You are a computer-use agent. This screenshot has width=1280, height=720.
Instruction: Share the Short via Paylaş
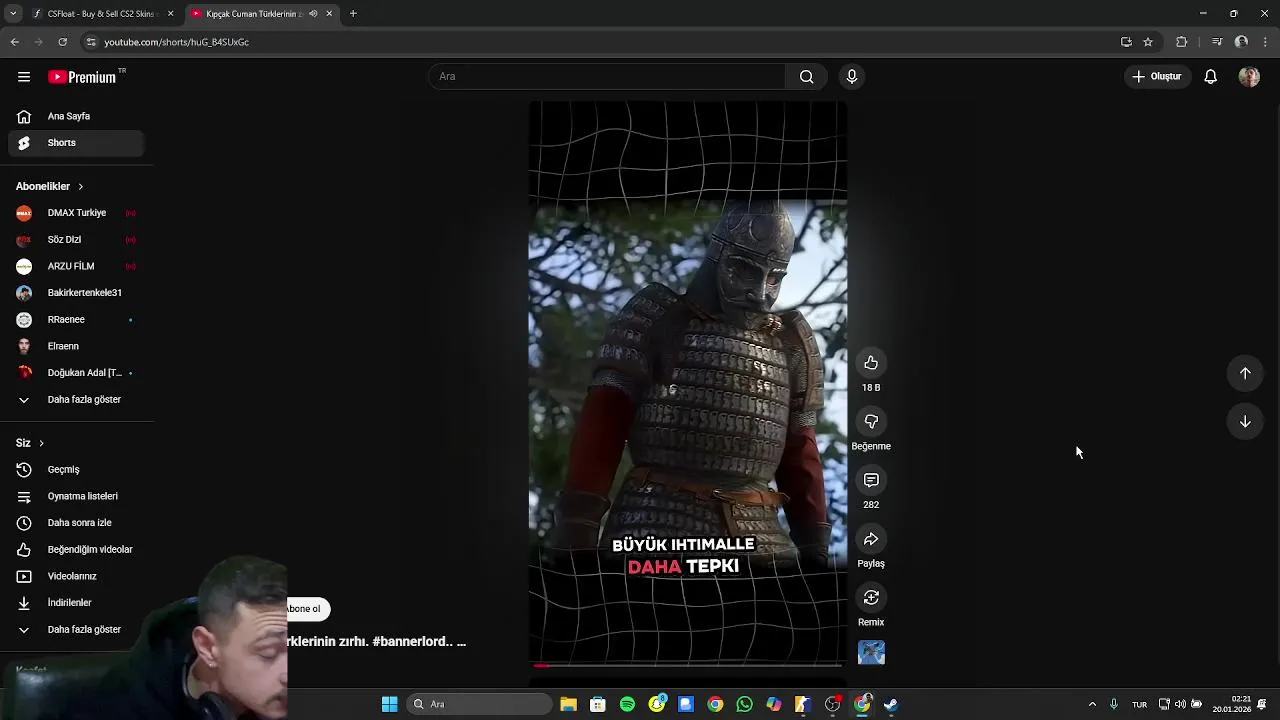871,540
